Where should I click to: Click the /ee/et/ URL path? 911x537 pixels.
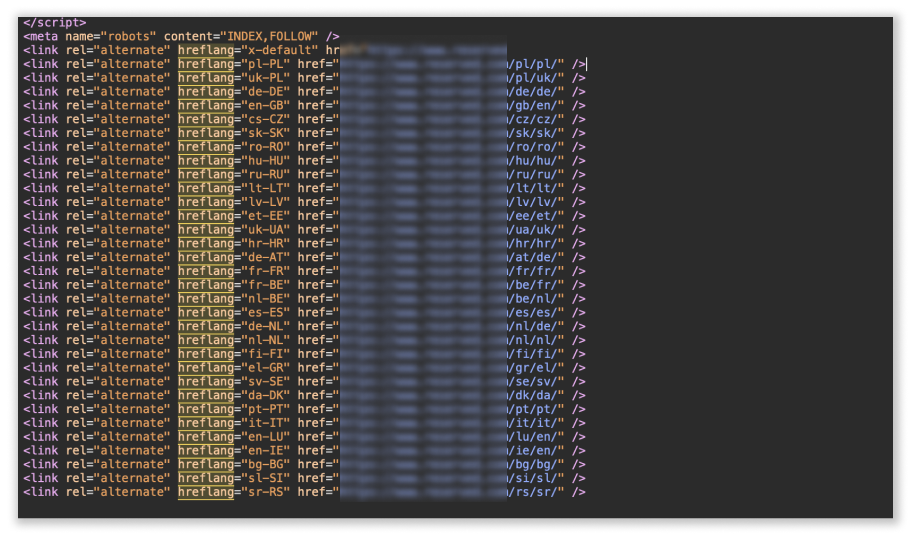(x=533, y=216)
